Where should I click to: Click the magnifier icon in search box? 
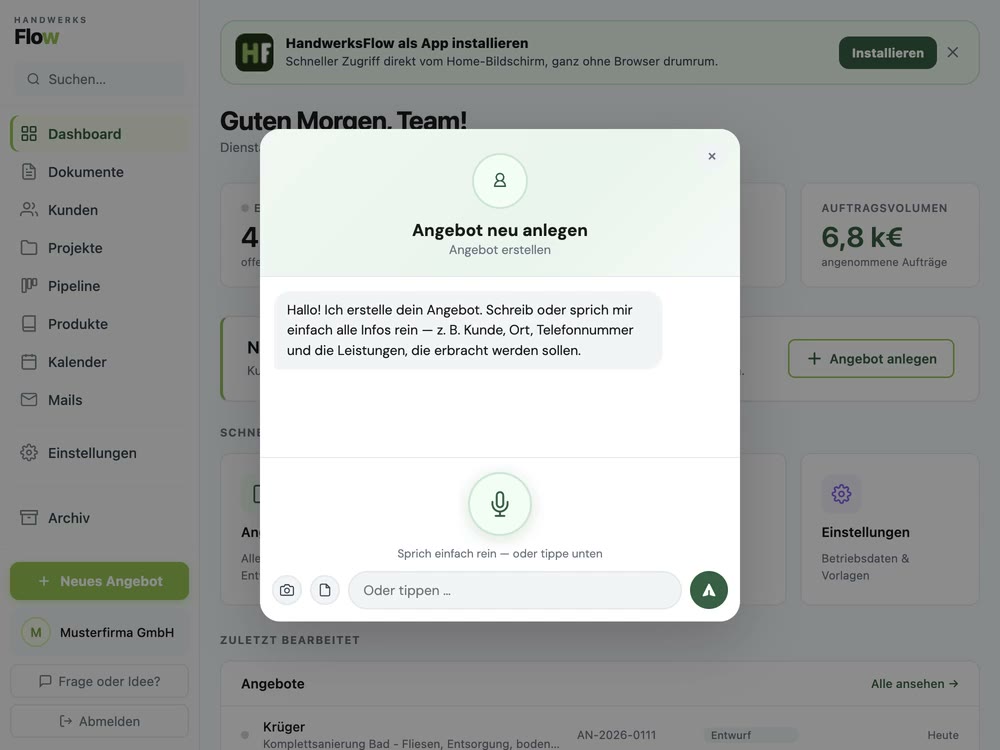click(x=33, y=79)
